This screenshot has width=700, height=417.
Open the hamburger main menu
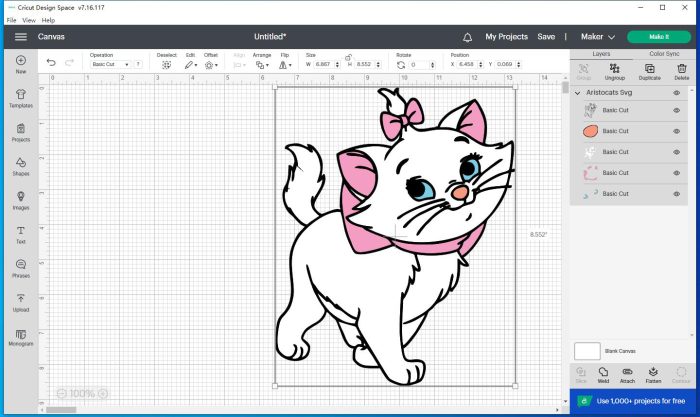(x=21, y=37)
